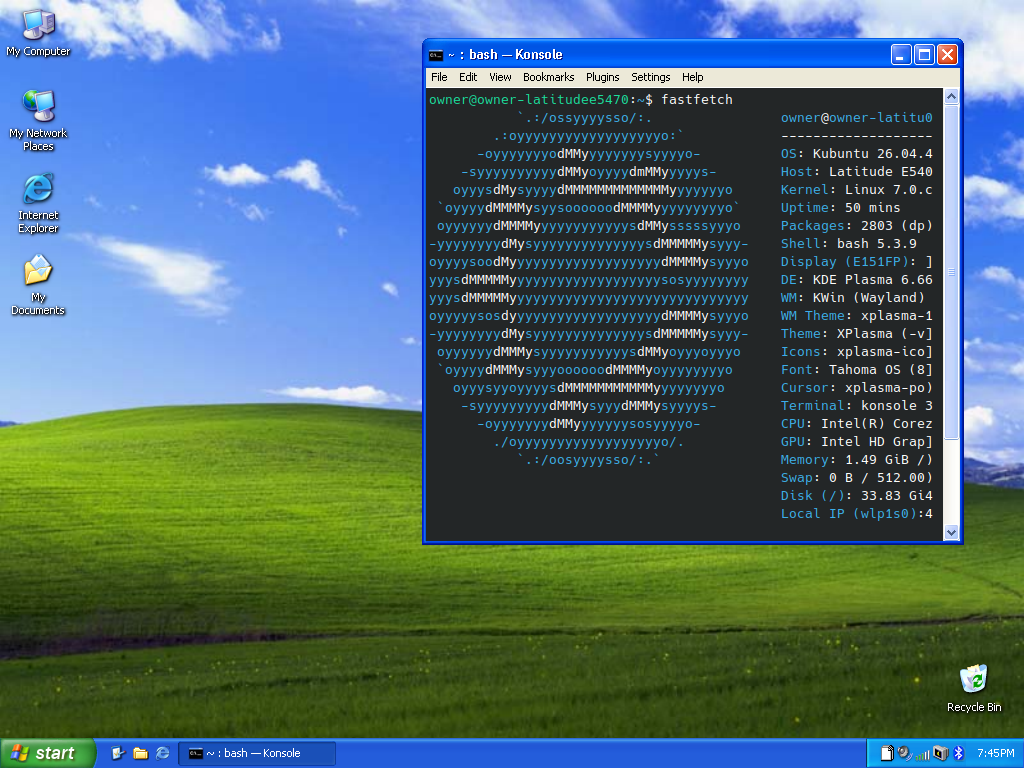The width and height of the screenshot is (1024, 768).
Task: Click the power monitor tray icon
Action: (x=940, y=753)
